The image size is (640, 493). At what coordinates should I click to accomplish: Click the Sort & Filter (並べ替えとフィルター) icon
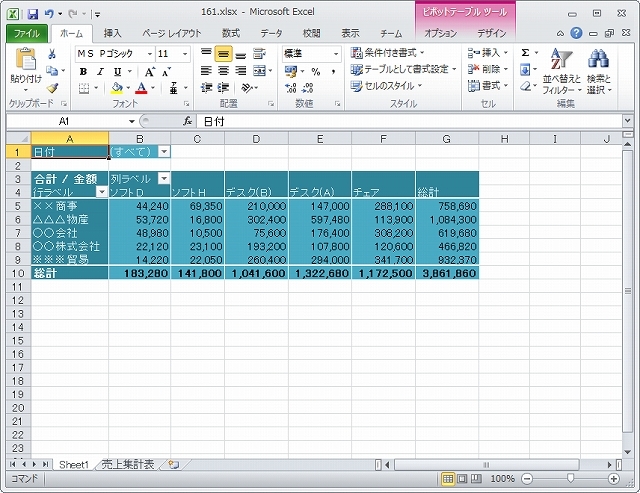click(563, 63)
